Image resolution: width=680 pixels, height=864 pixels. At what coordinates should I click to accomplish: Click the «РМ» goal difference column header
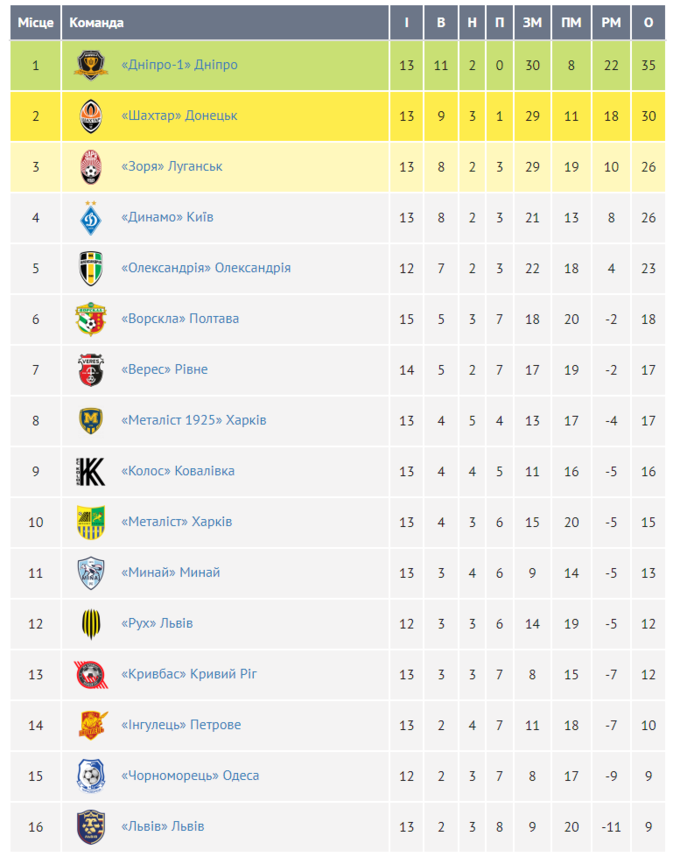pyautogui.click(x=611, y=22)
